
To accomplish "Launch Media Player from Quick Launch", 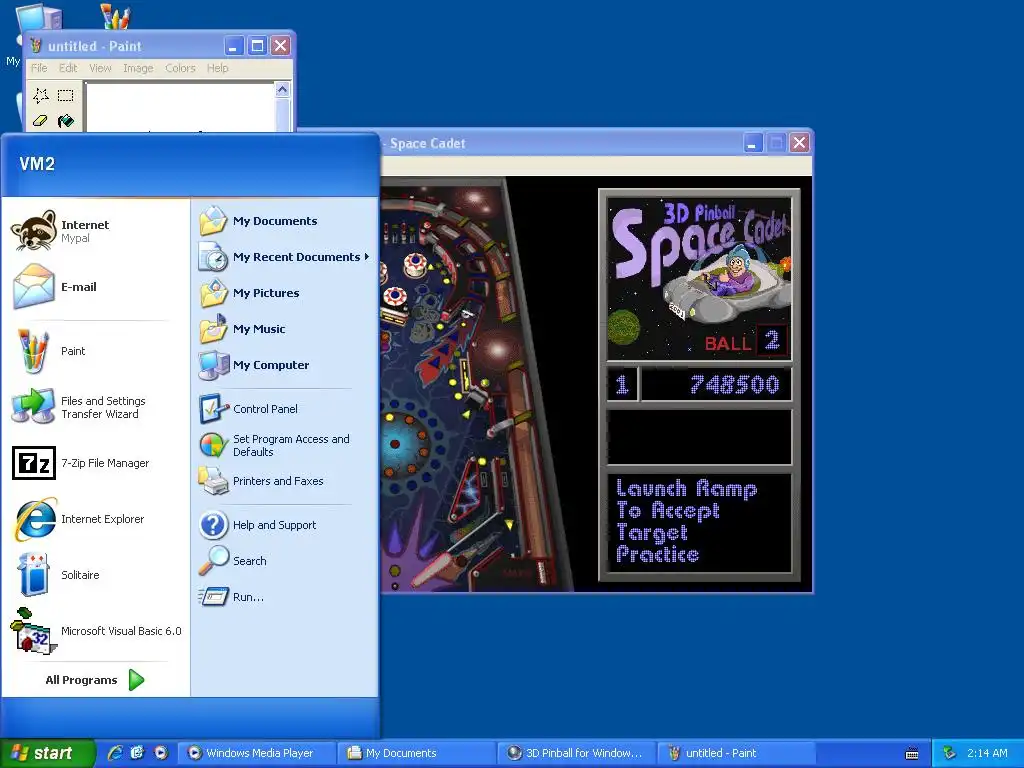I will click(x=161, y=753).
